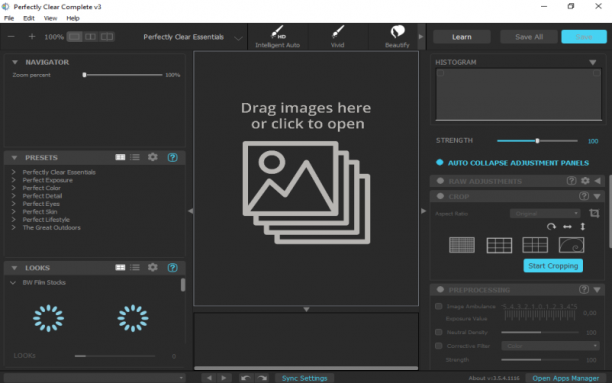612x383 pixels.
Task: Open Looks panel gear settings
Action: click(x=153, y=267)
